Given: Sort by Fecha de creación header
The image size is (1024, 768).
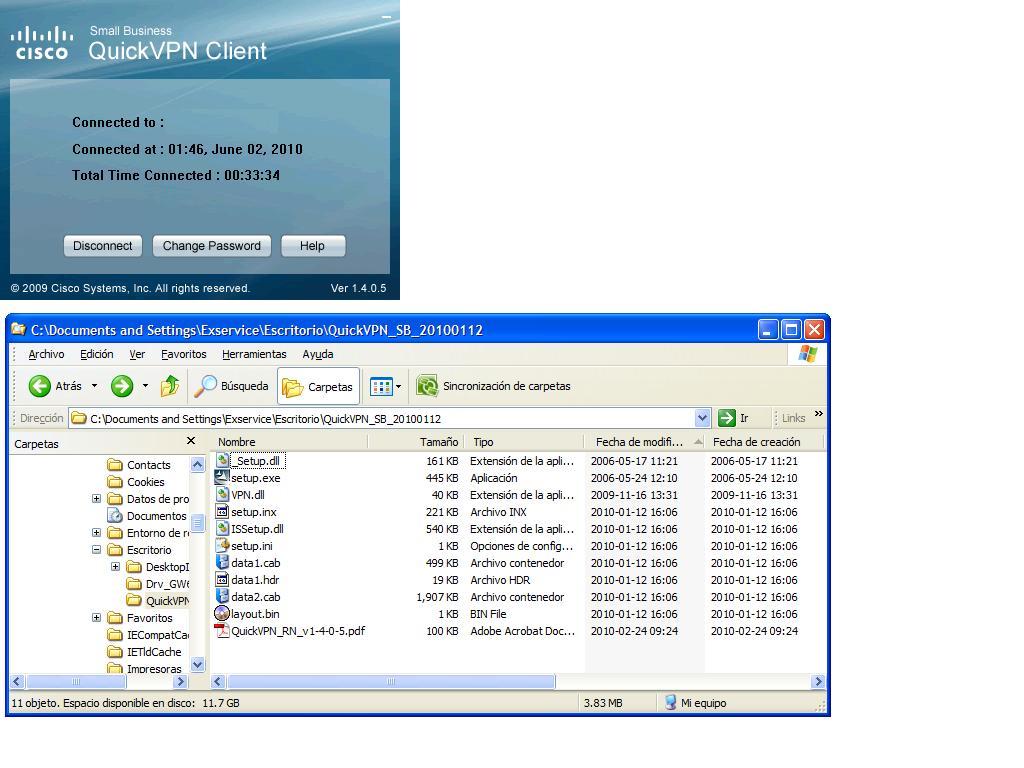Looking at the screenshot, I should point(764,442).
